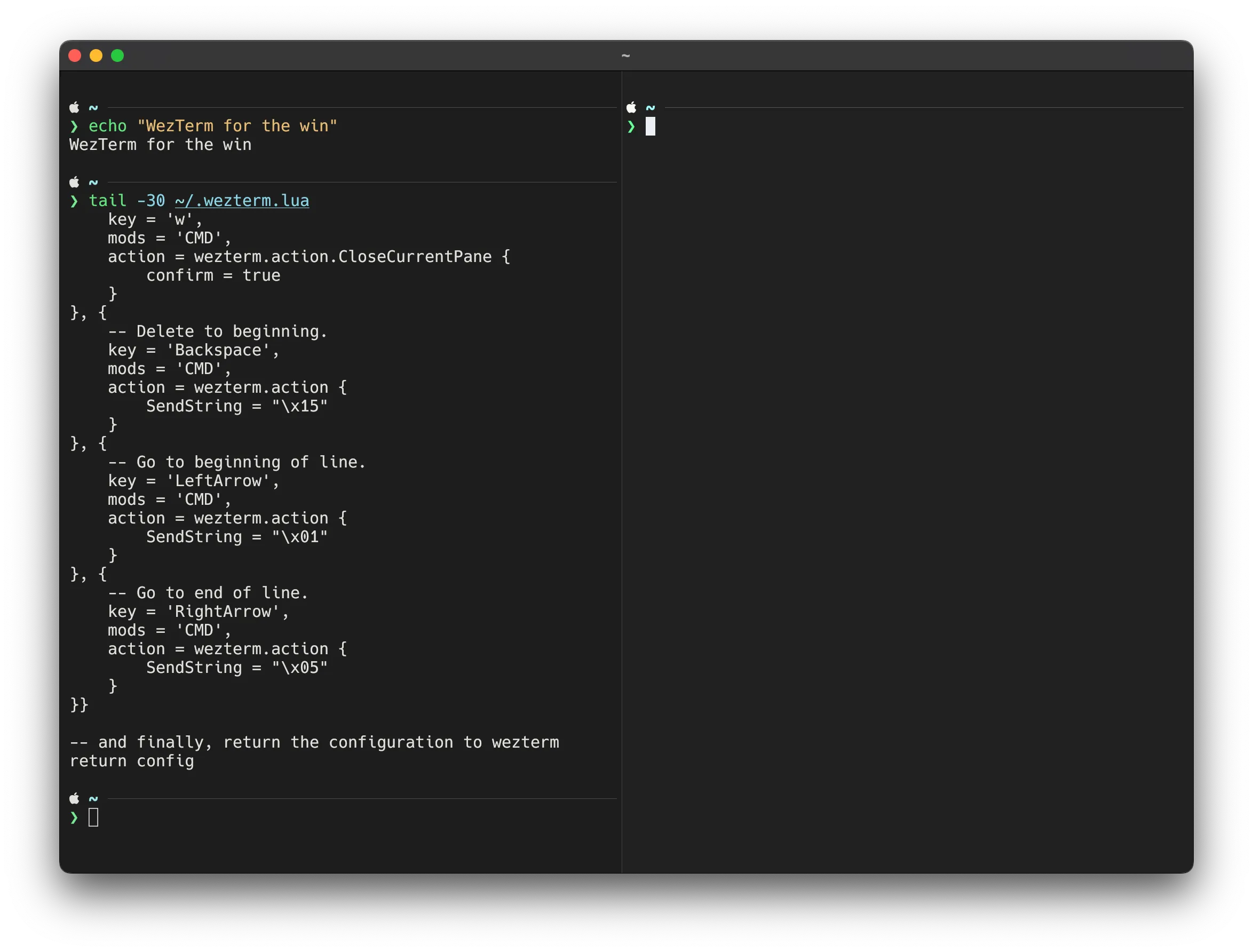Click the cursor block in the bottom-left prompt
The image size is (1253, 952).
(93, 817)
